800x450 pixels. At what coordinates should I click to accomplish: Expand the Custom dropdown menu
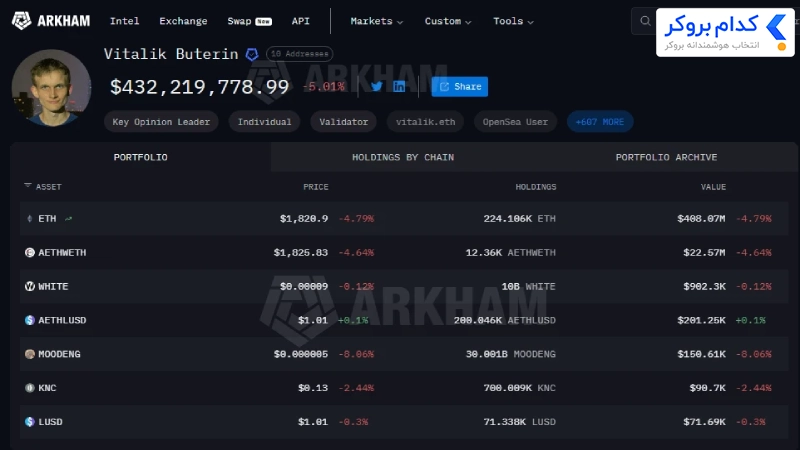(x=448, y=21)
